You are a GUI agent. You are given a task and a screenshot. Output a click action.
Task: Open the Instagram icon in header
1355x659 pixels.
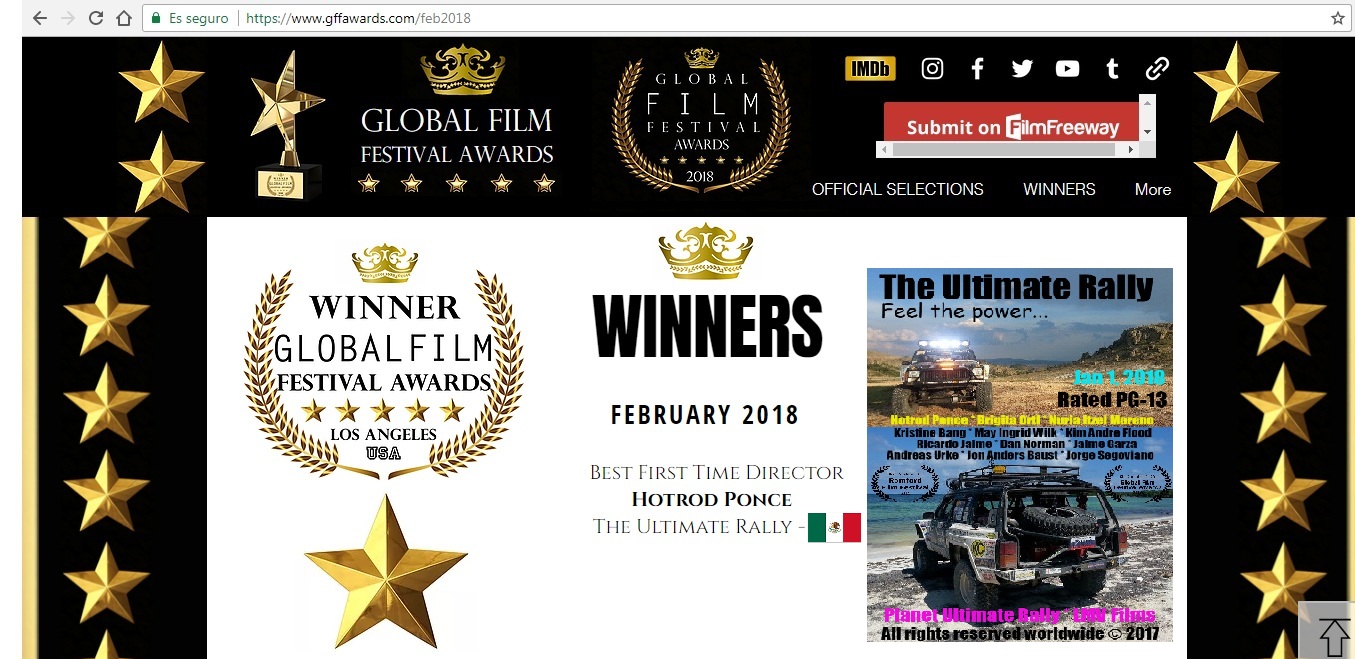coord(932,68)
